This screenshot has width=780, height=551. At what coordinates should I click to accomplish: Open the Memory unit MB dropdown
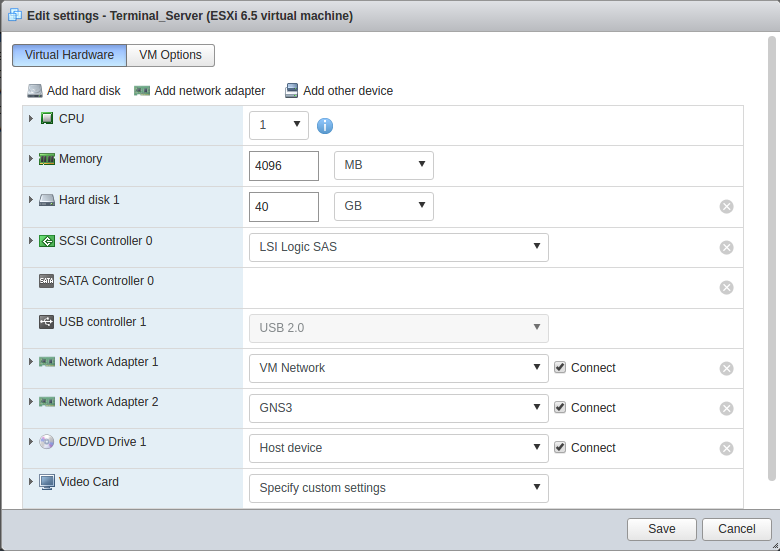tap(384, 166)
